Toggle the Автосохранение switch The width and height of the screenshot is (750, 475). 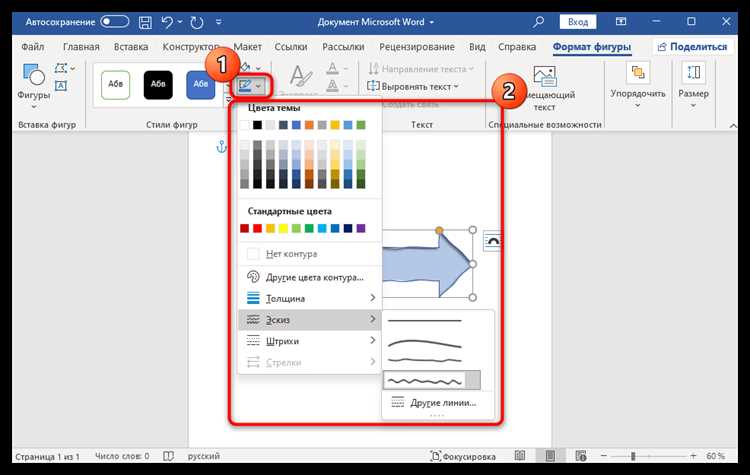pyautogui.click(x=114, y=22)
